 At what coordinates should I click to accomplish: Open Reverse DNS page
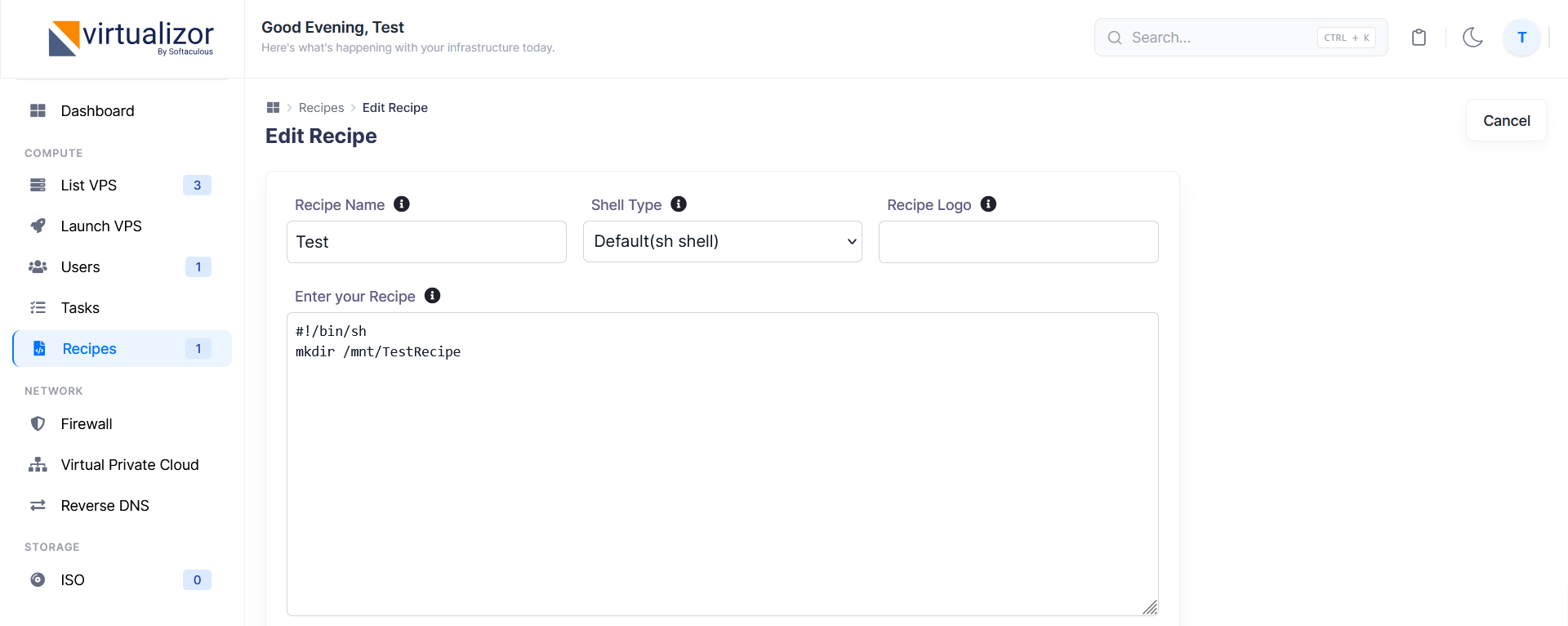pos(122,506)
